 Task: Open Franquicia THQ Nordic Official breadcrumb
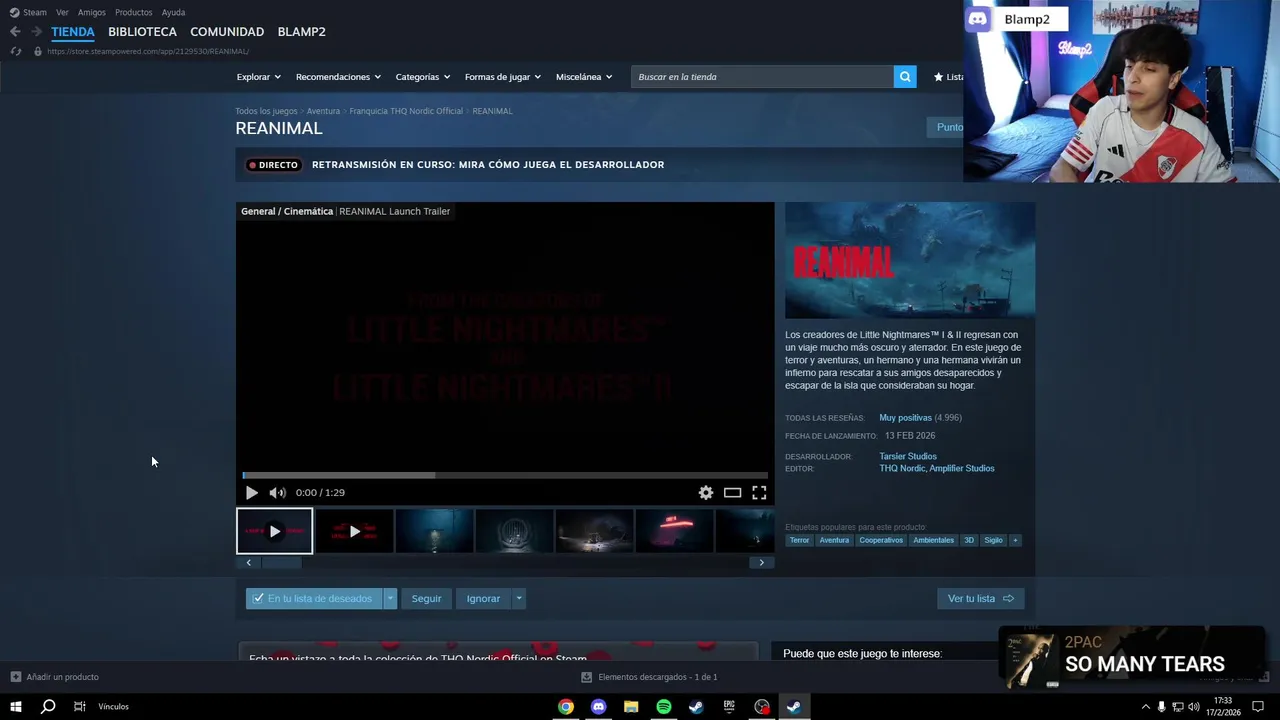click(x=406, y=111)
